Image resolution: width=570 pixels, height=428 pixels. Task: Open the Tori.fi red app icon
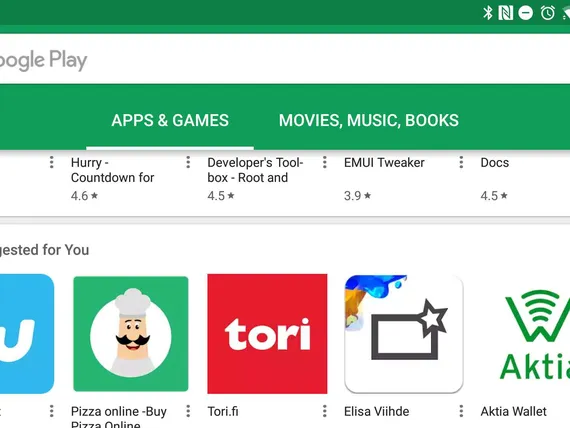[267, 334]
